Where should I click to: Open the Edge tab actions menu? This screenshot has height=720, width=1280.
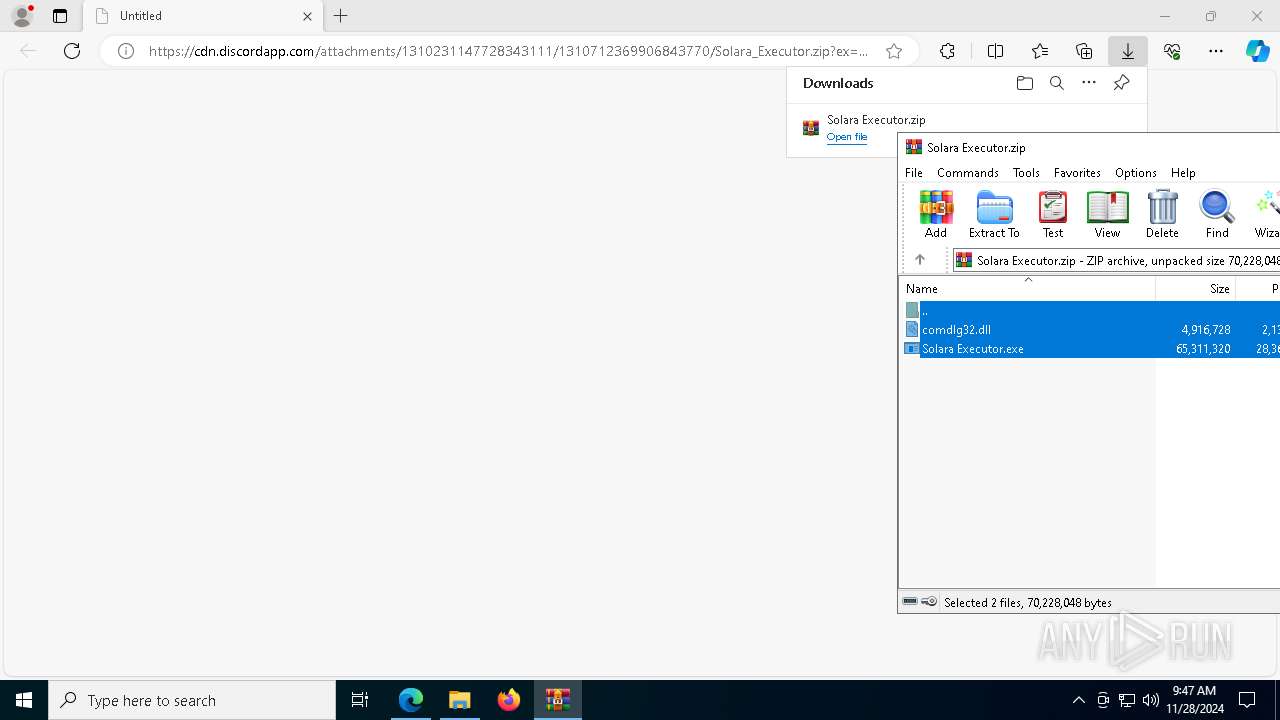(60, 16)
